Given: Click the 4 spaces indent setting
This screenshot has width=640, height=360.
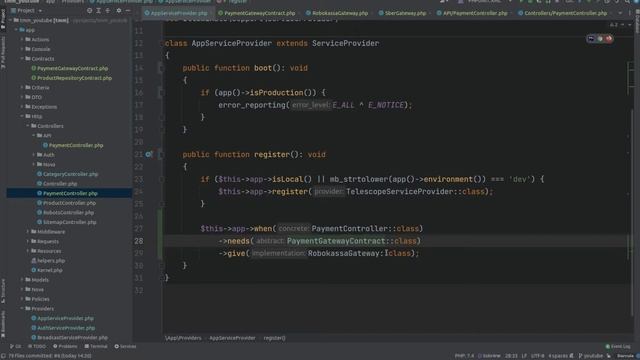Looking at the screenshot, I should [558, 356].
